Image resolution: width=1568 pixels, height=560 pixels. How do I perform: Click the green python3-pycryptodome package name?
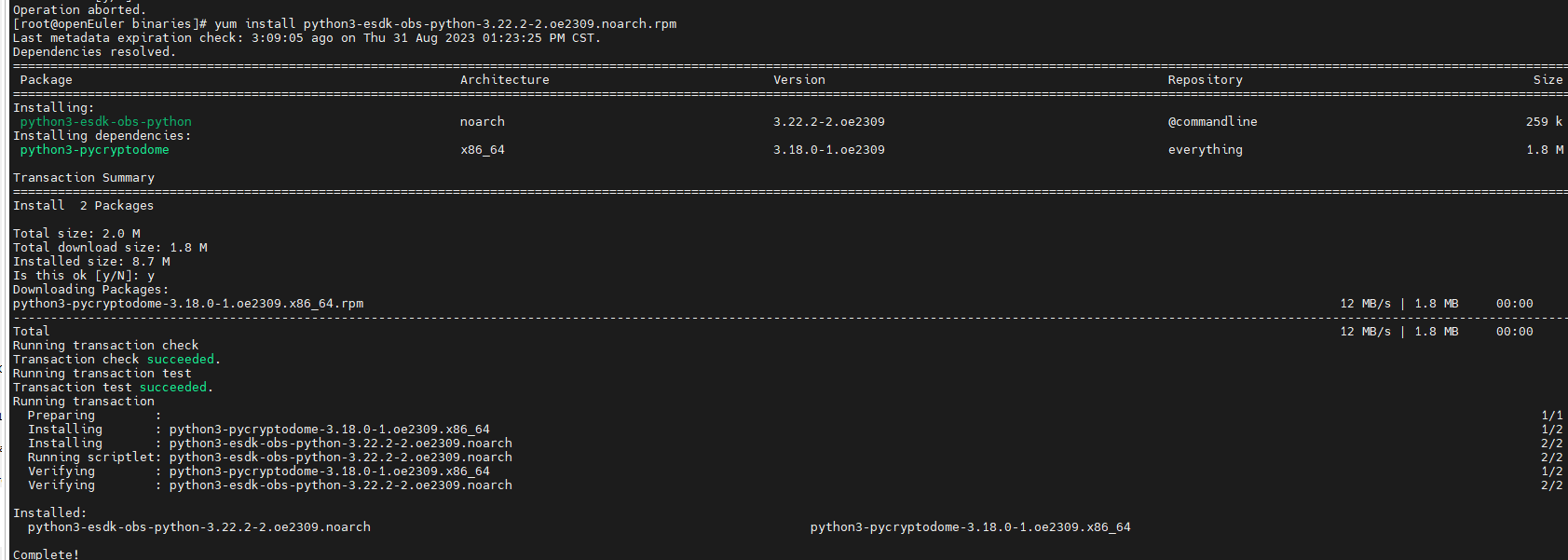coord(94,150)
